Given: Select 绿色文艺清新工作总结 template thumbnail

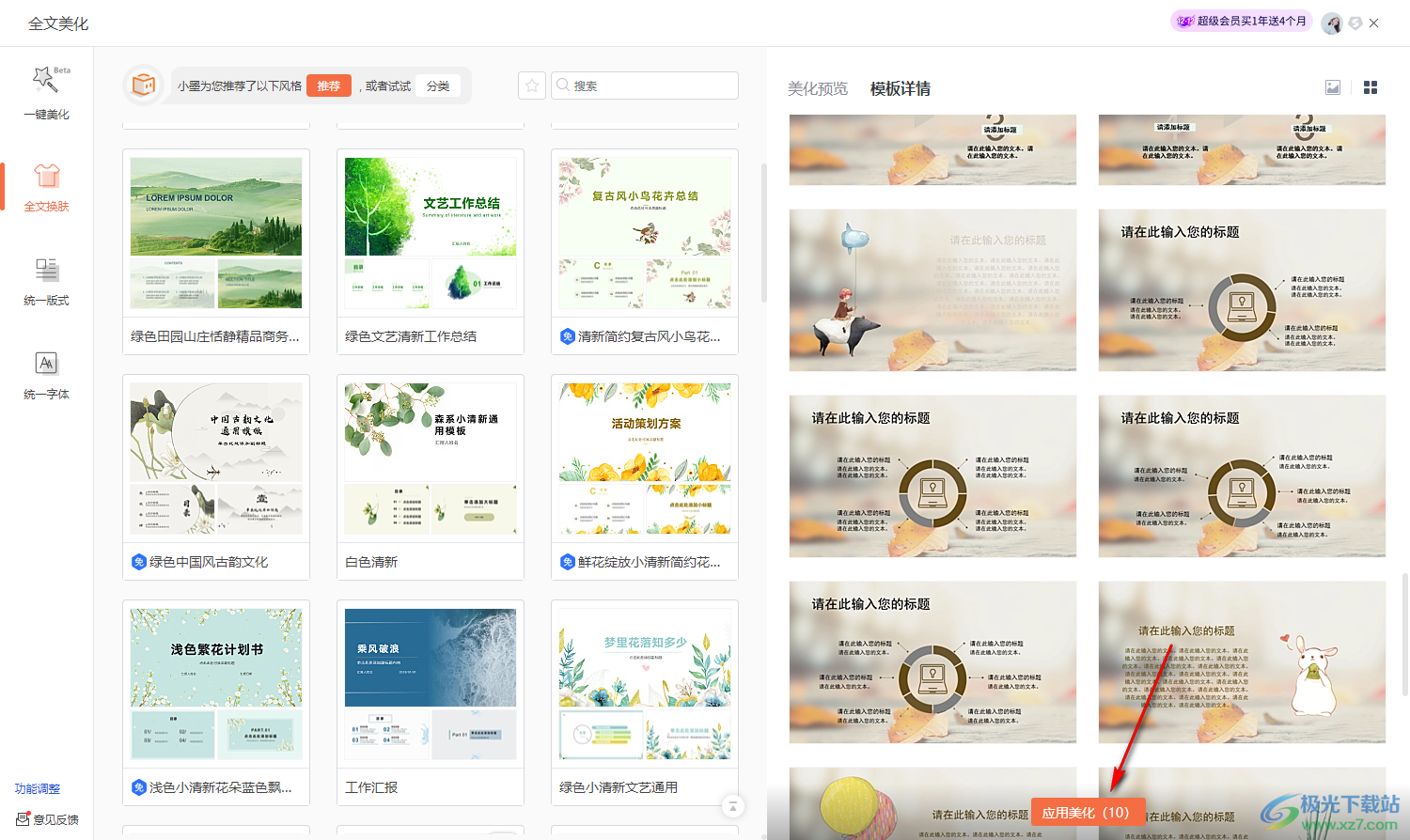Looking at the screenshot, I should click(431, 233).
